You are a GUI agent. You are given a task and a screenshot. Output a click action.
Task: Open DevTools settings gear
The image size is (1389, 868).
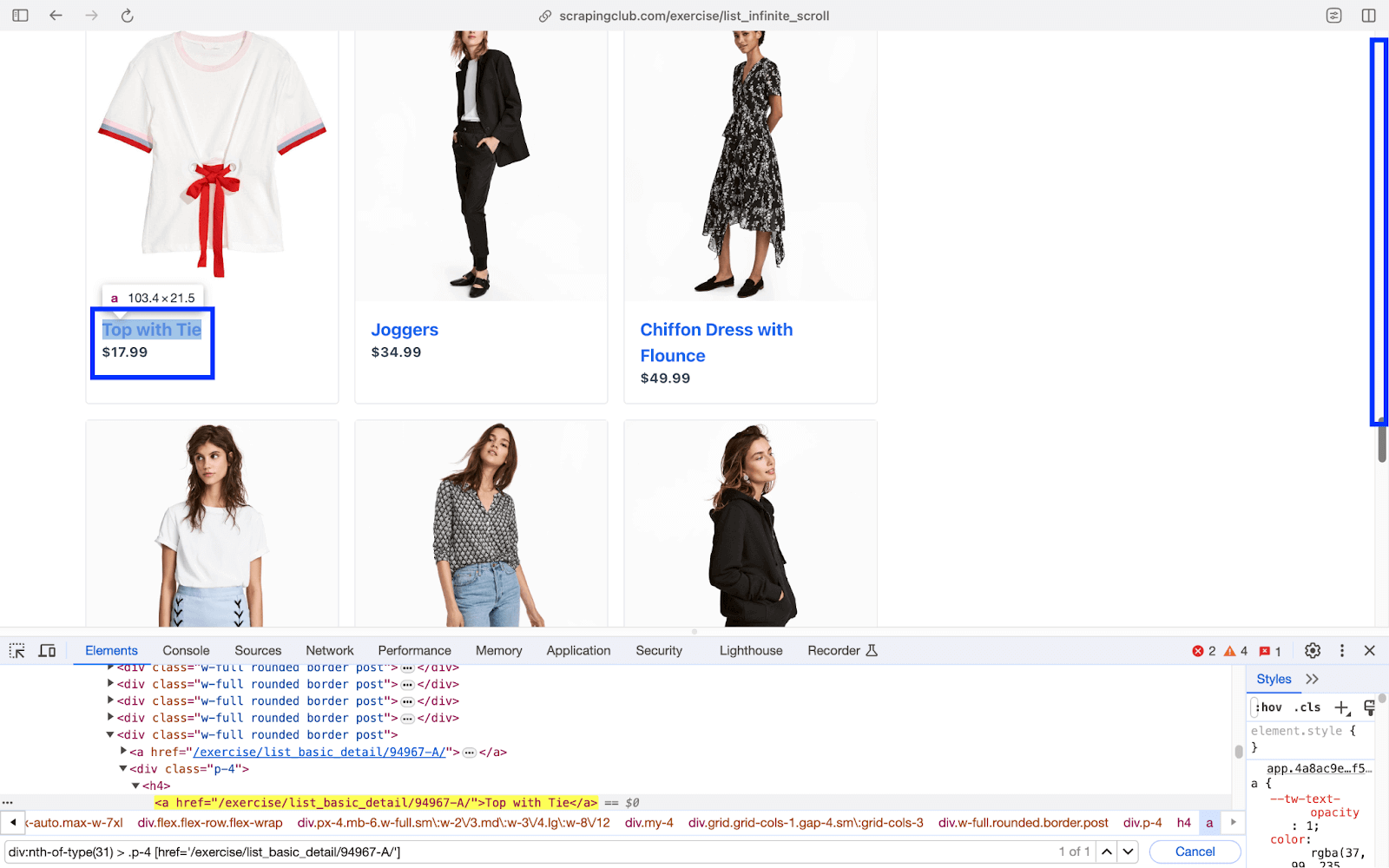point(1313,650)
